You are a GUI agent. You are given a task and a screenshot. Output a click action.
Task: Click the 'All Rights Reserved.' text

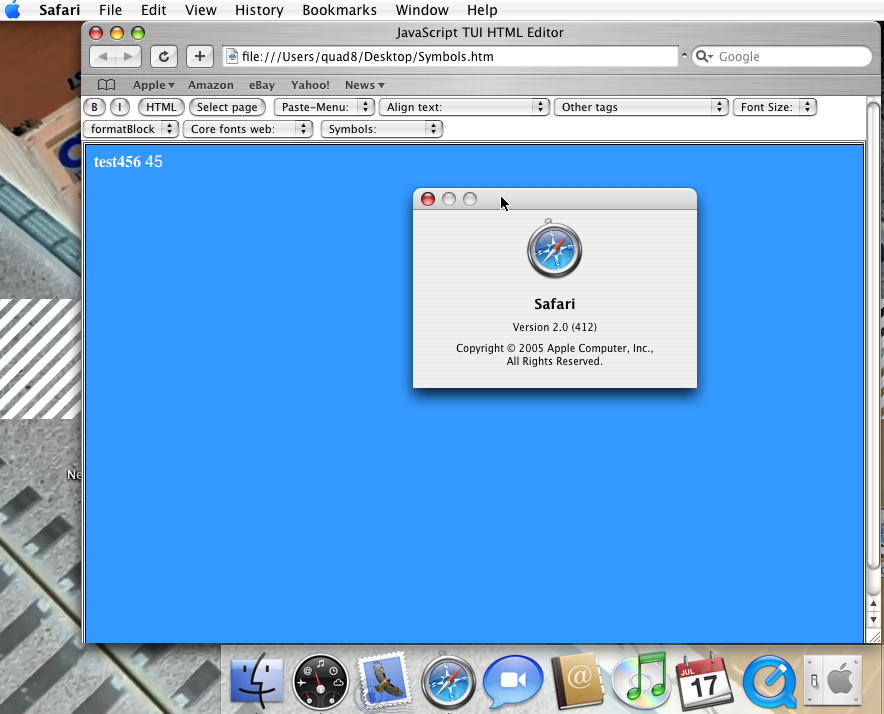pos(555,362)
